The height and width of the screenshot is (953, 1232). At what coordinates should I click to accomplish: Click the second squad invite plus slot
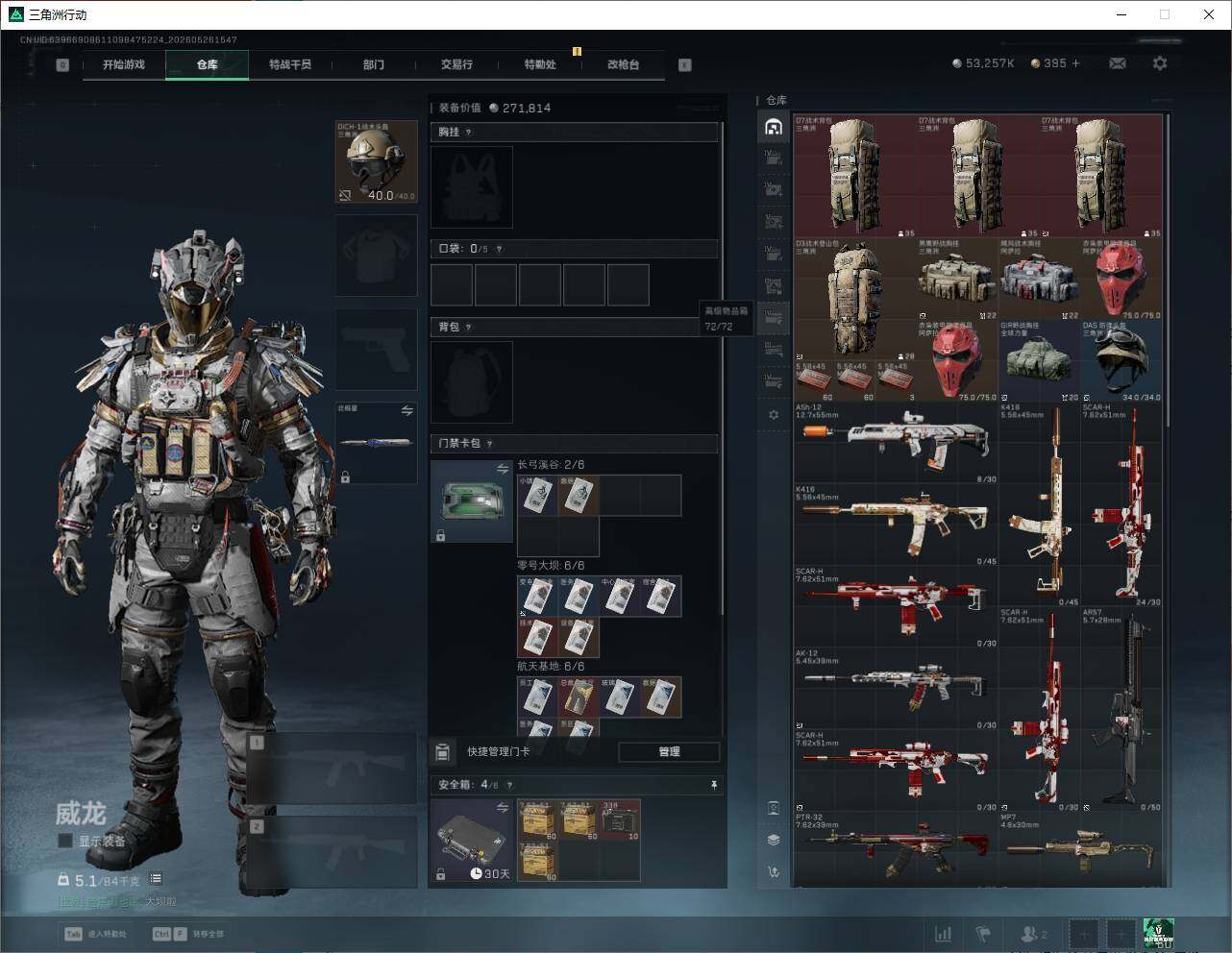[1121, 933]
